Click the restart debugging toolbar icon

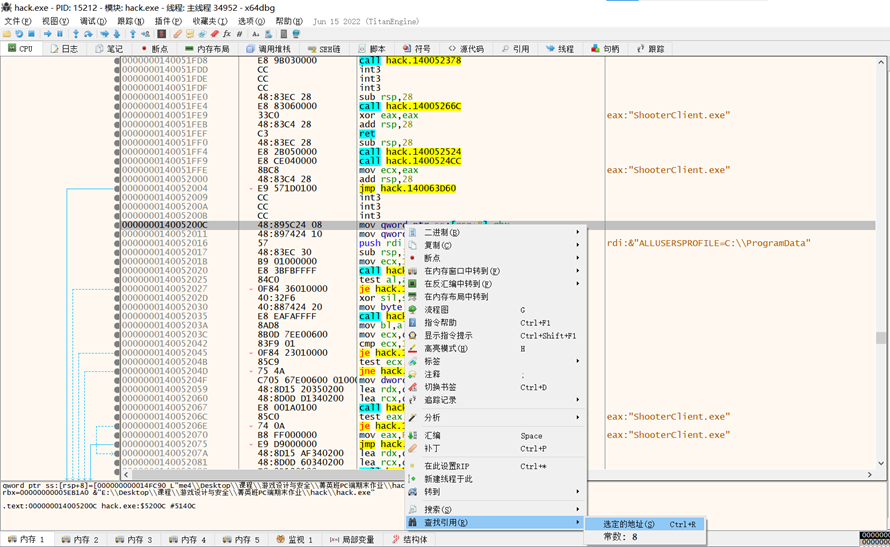click(19, 34)
